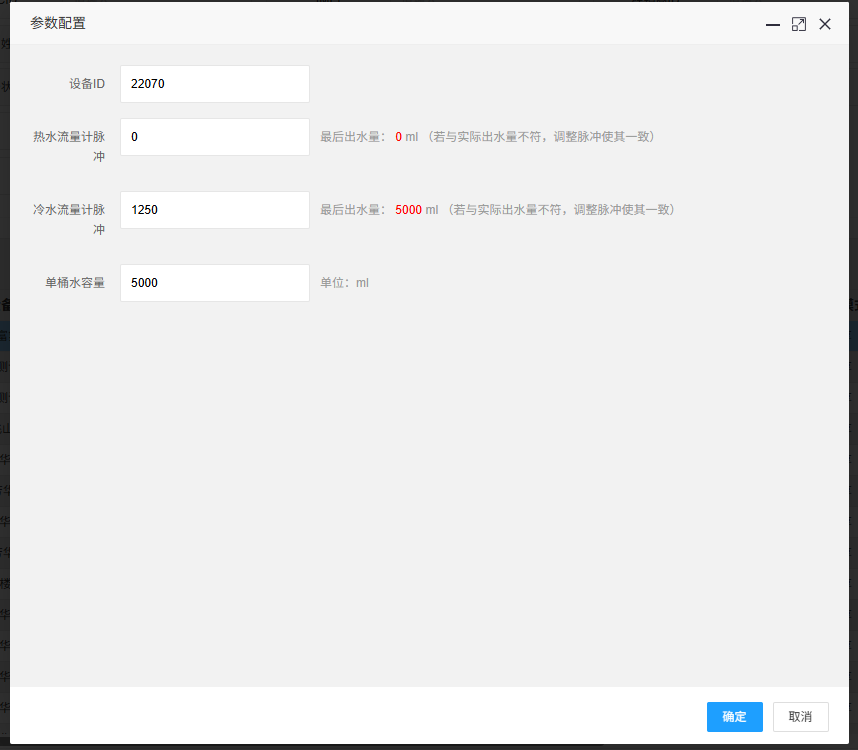Click the 参数配置 title text
Viewport: 858px width, 750px height.
tap(58, 24)
